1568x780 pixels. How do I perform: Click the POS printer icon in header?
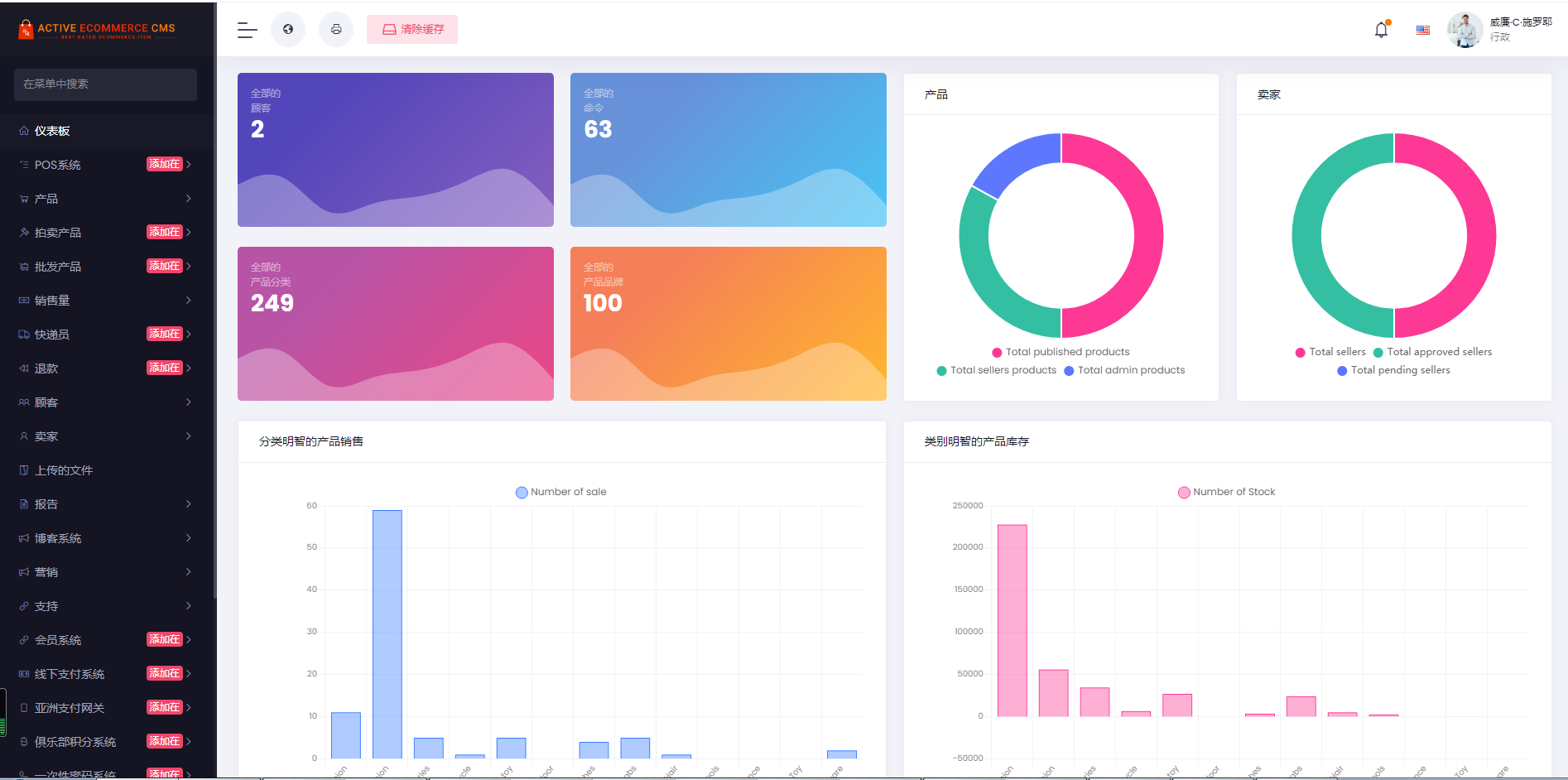336,30
